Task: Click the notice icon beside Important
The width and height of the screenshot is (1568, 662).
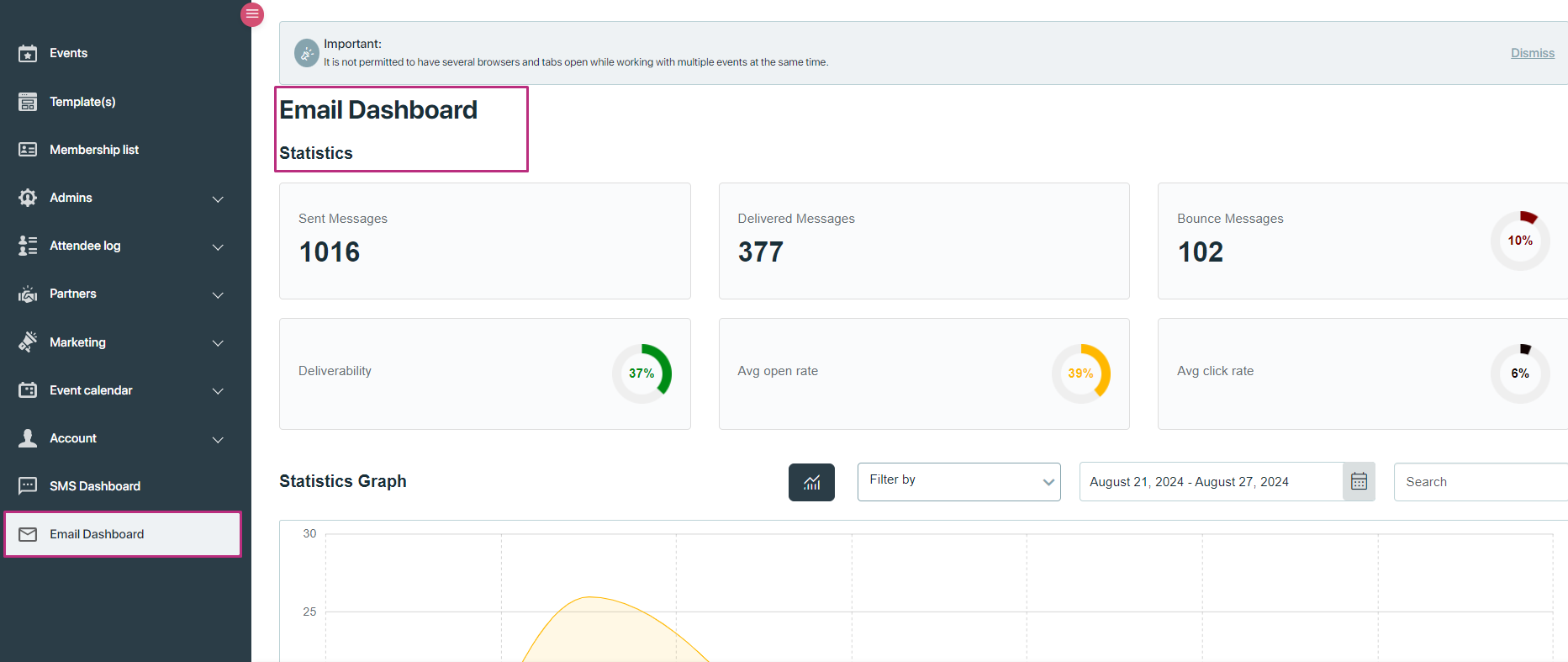Action: [307, 53]
